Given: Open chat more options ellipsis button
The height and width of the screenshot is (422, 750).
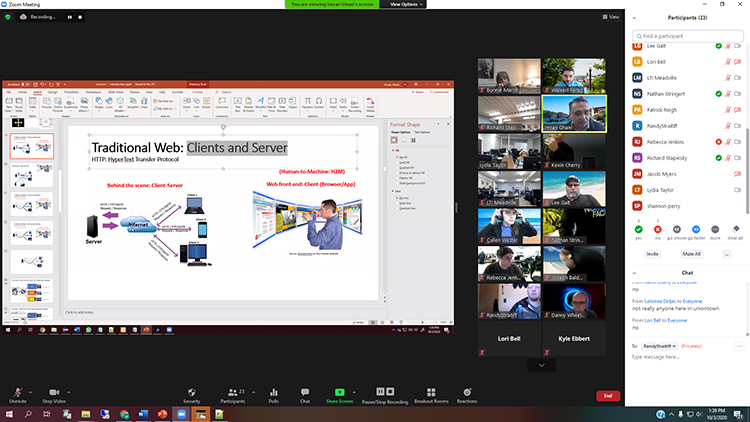Looking at the screenshot, I should click(739, 346).
